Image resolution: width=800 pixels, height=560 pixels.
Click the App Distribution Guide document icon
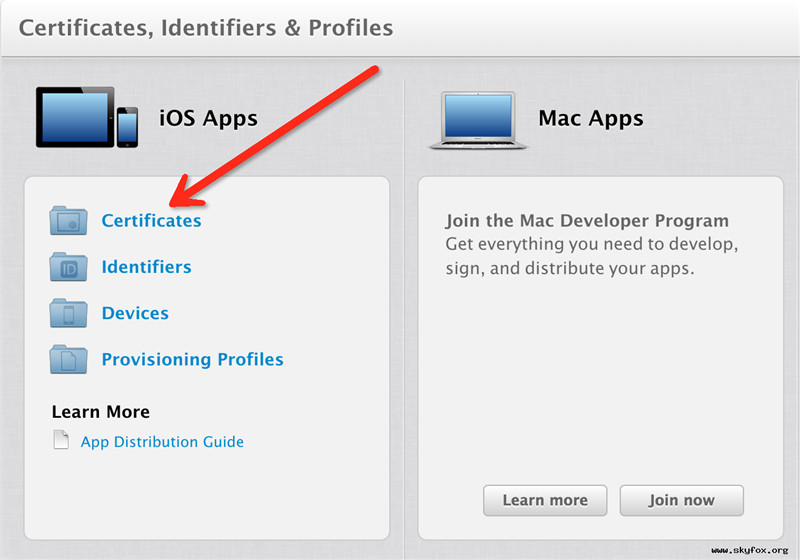(x=61, y=441)
